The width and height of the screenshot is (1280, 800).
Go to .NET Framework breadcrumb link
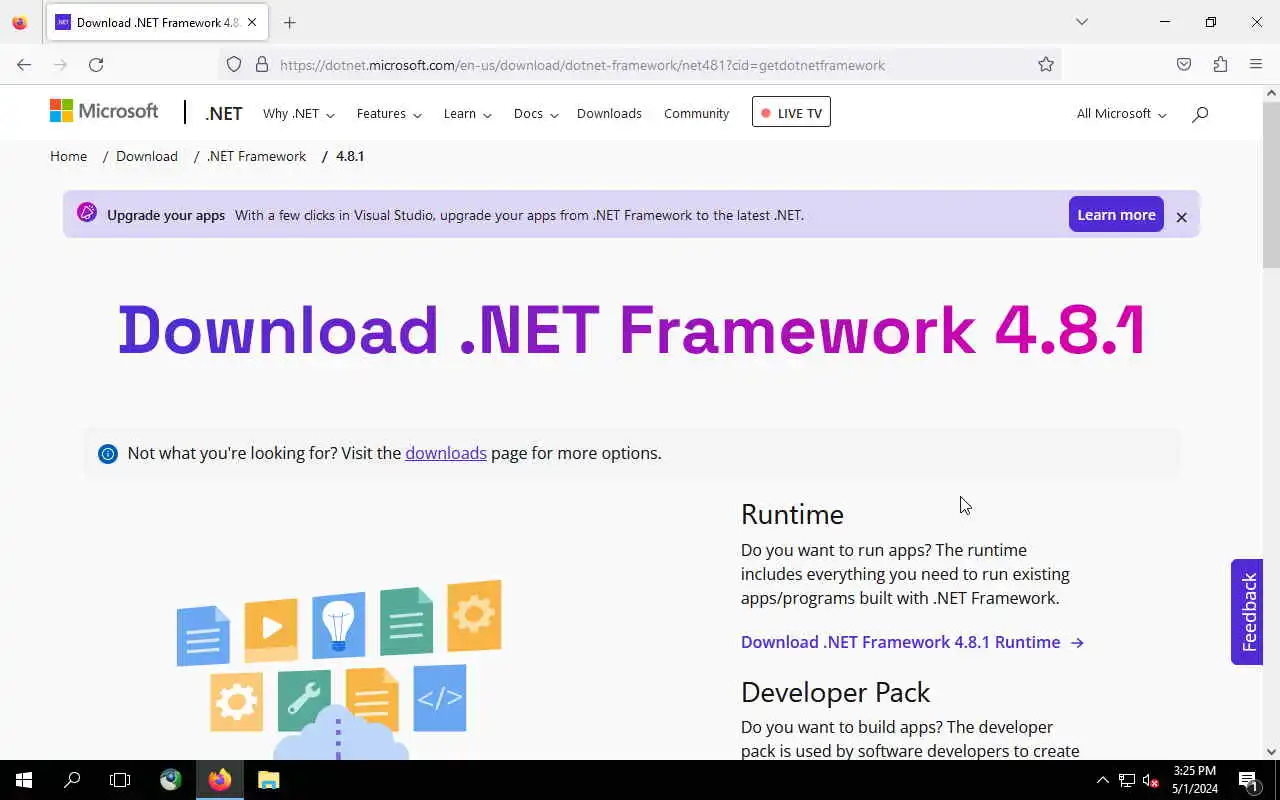coord(257,156)
